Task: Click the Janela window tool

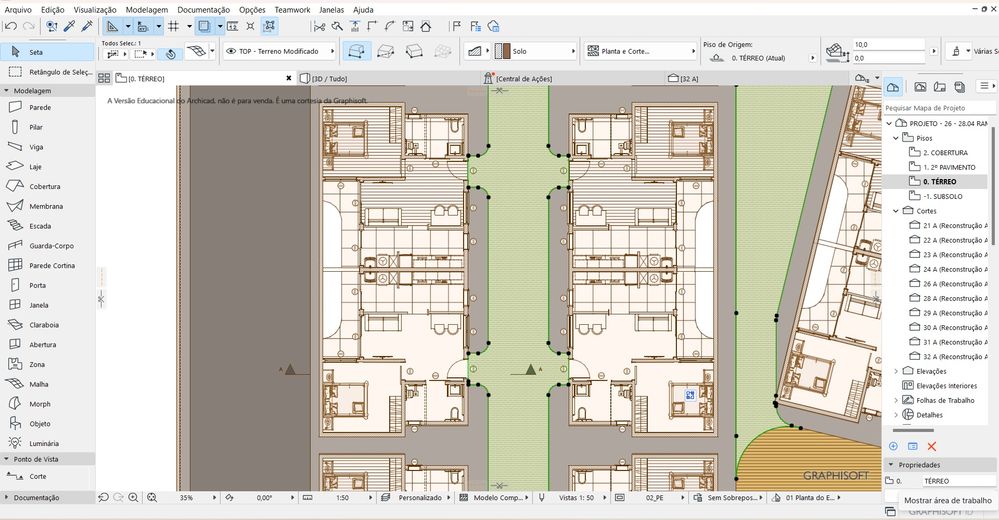Action: click(40, 305)
